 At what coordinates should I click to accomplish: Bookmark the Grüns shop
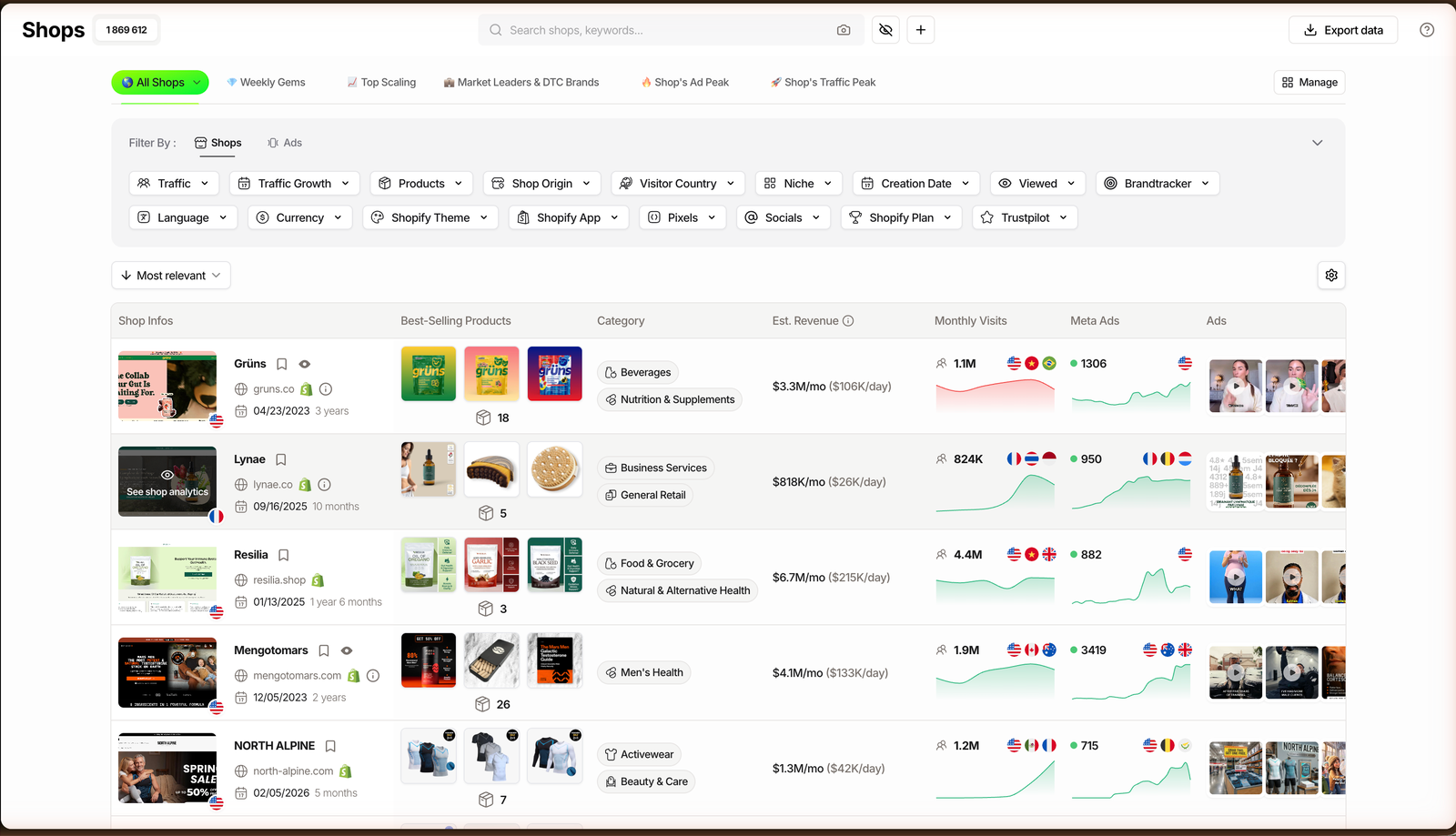282,364
